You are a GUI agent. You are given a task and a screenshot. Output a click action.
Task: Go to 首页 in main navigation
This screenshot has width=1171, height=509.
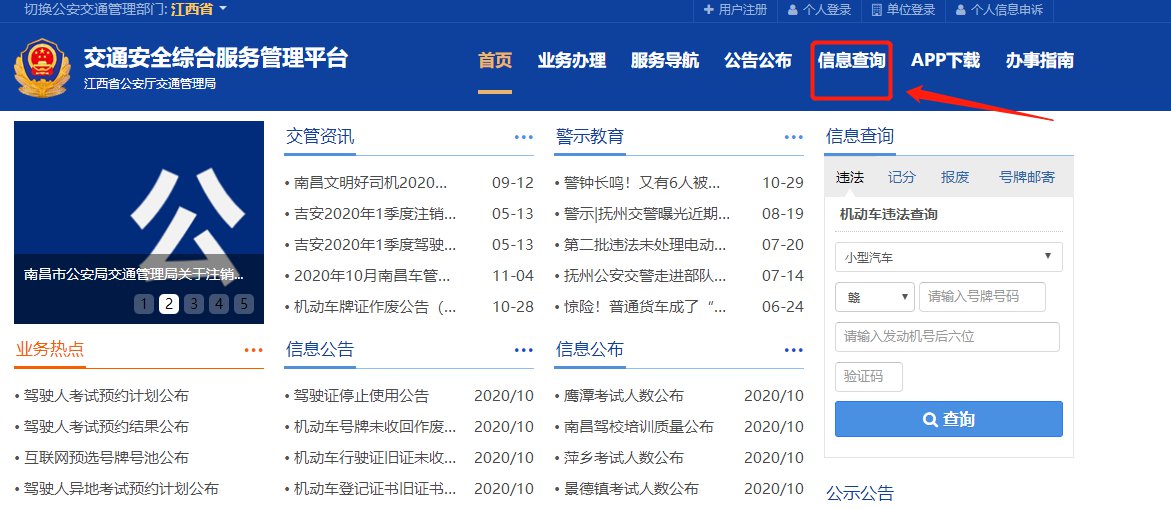(495, 60)
